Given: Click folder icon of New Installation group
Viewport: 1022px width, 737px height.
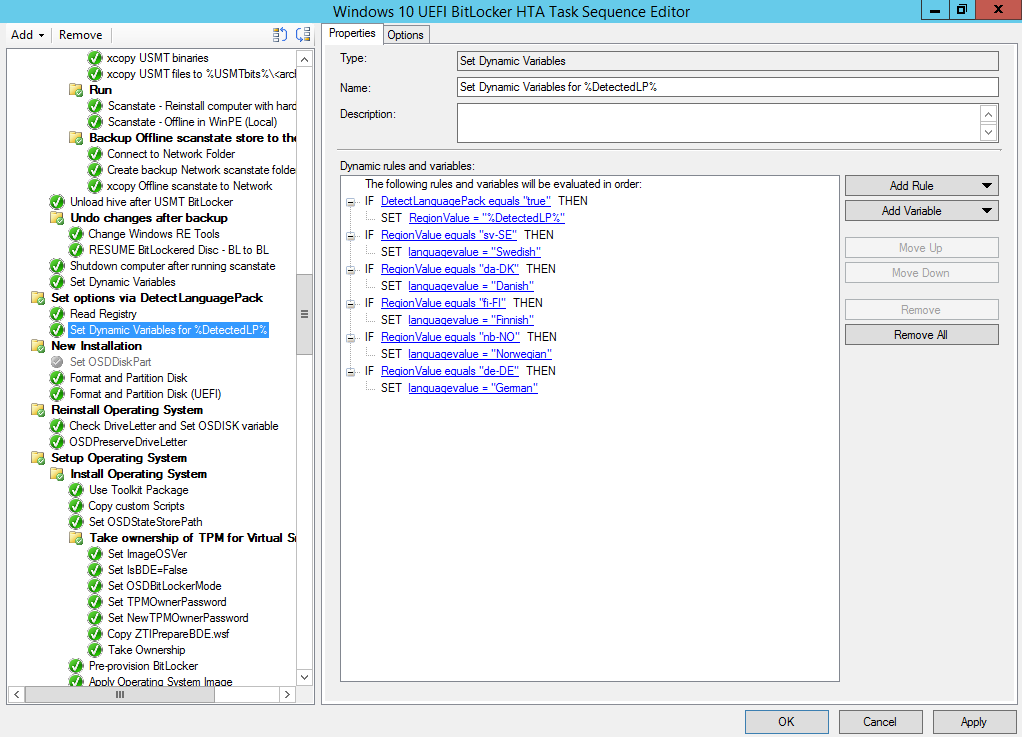Looking at the screenshot, I should click(x=38, y=346).
